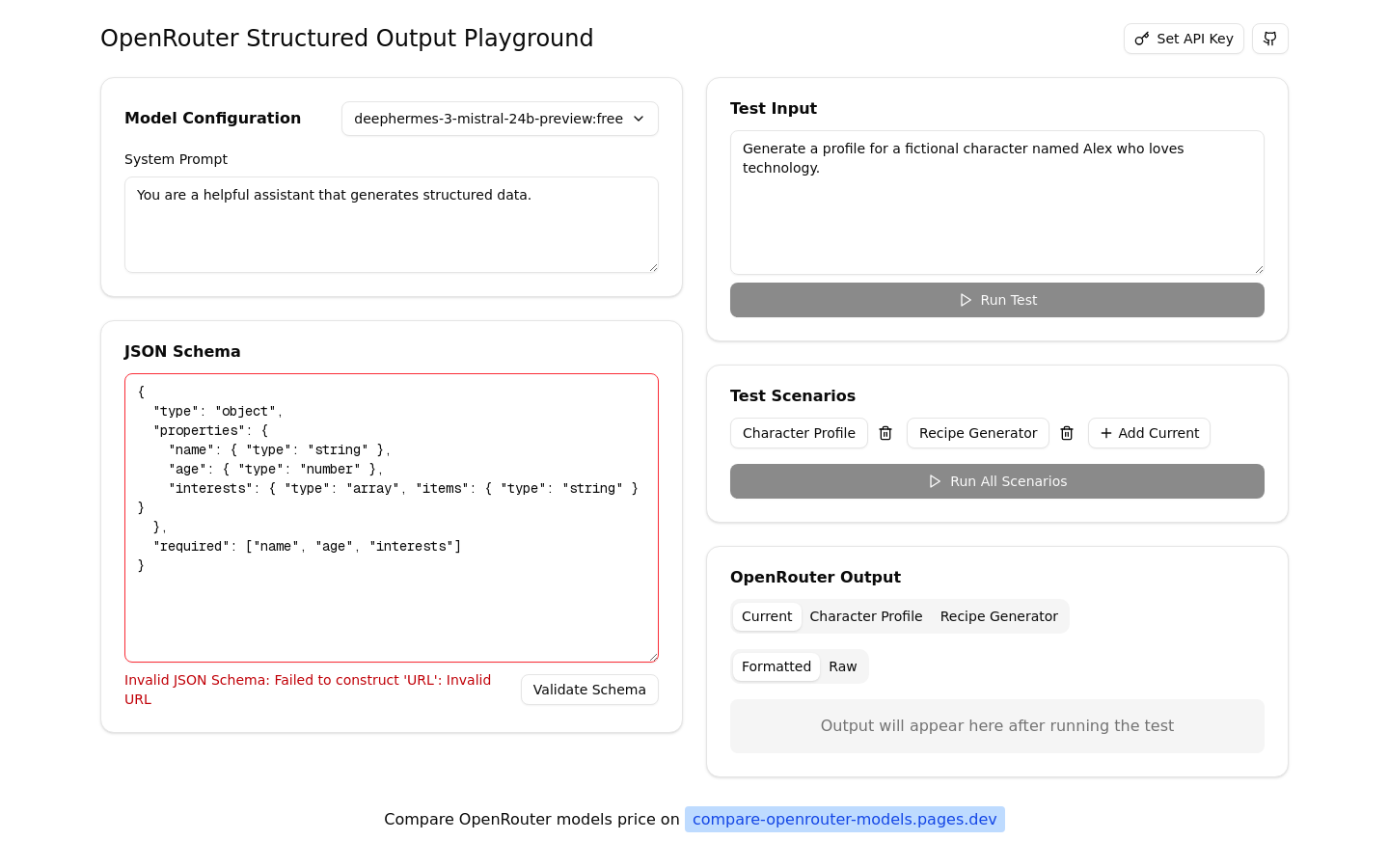This screenshot has width=1389, height=868.
Task: Delete the Recipe Generator scenario
Action: tap(1067, 433)
